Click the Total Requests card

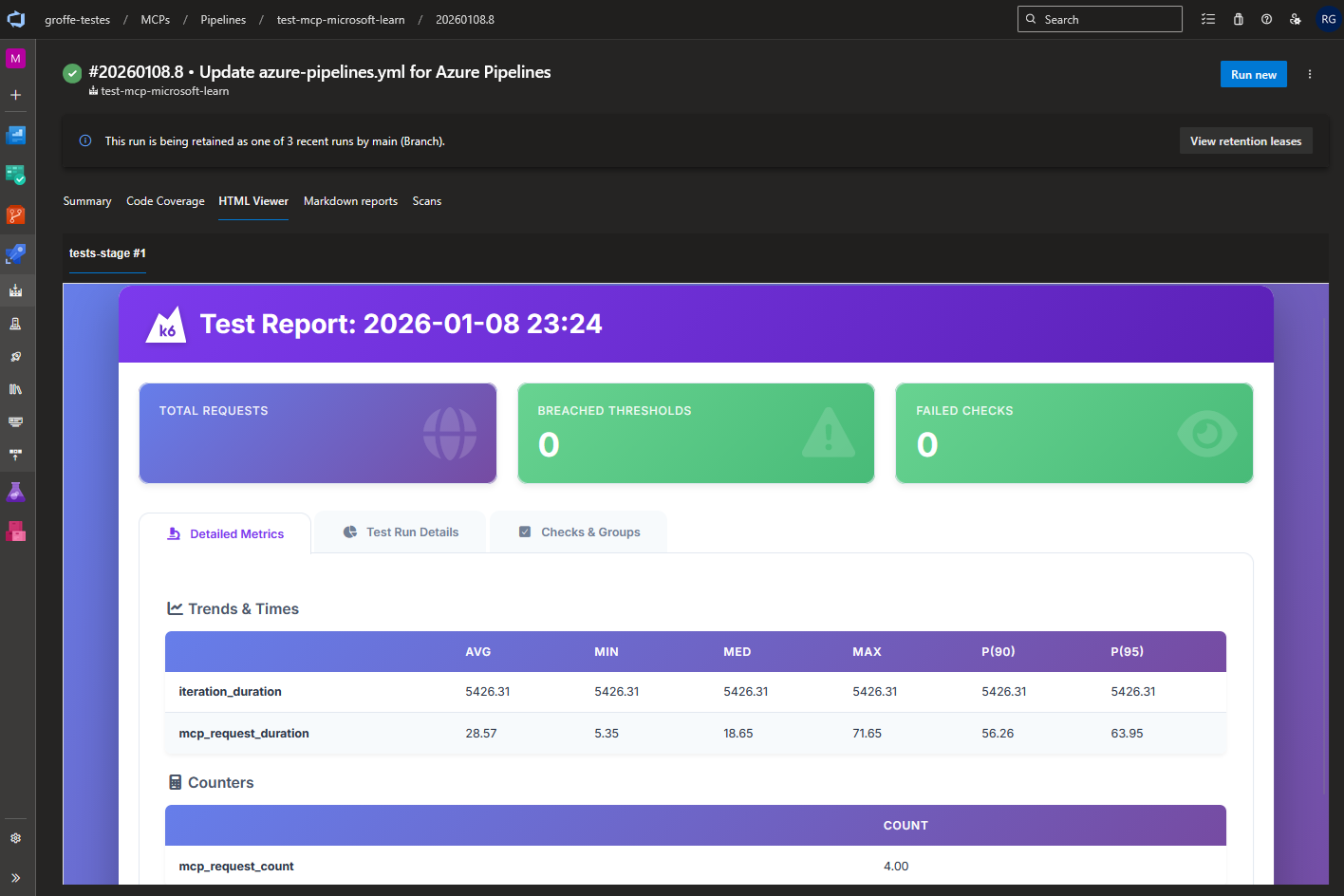coord(318,433)
